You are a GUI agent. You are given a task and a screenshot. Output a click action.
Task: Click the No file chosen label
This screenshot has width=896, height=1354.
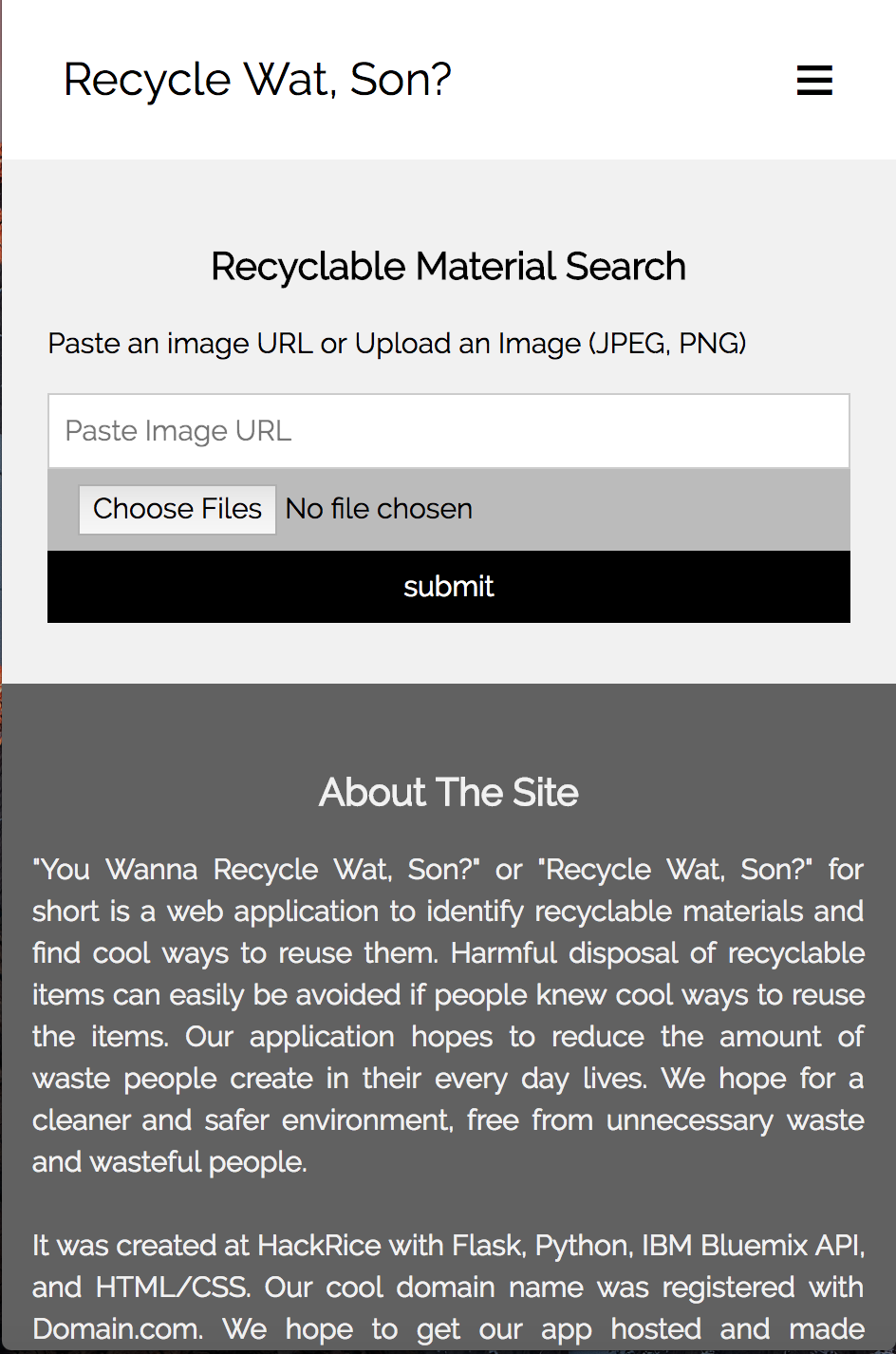tap(379, 510)
